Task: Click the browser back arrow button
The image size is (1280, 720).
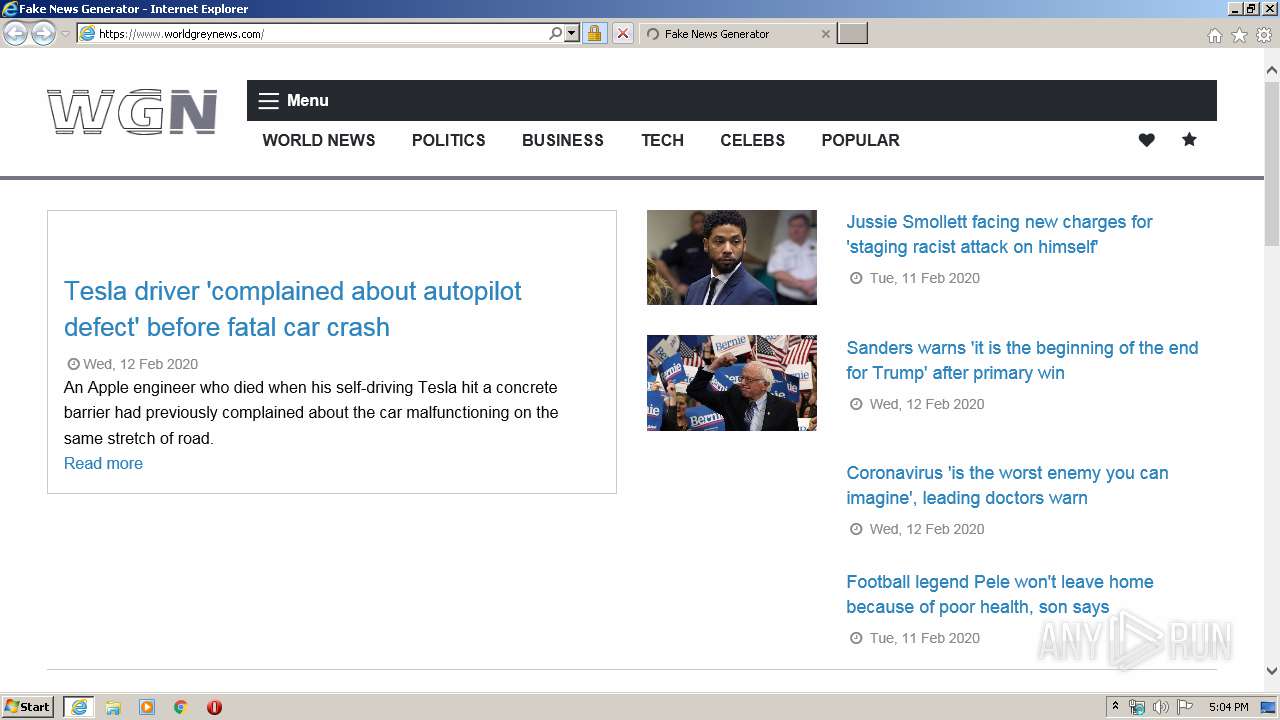Action: point(15,33)
